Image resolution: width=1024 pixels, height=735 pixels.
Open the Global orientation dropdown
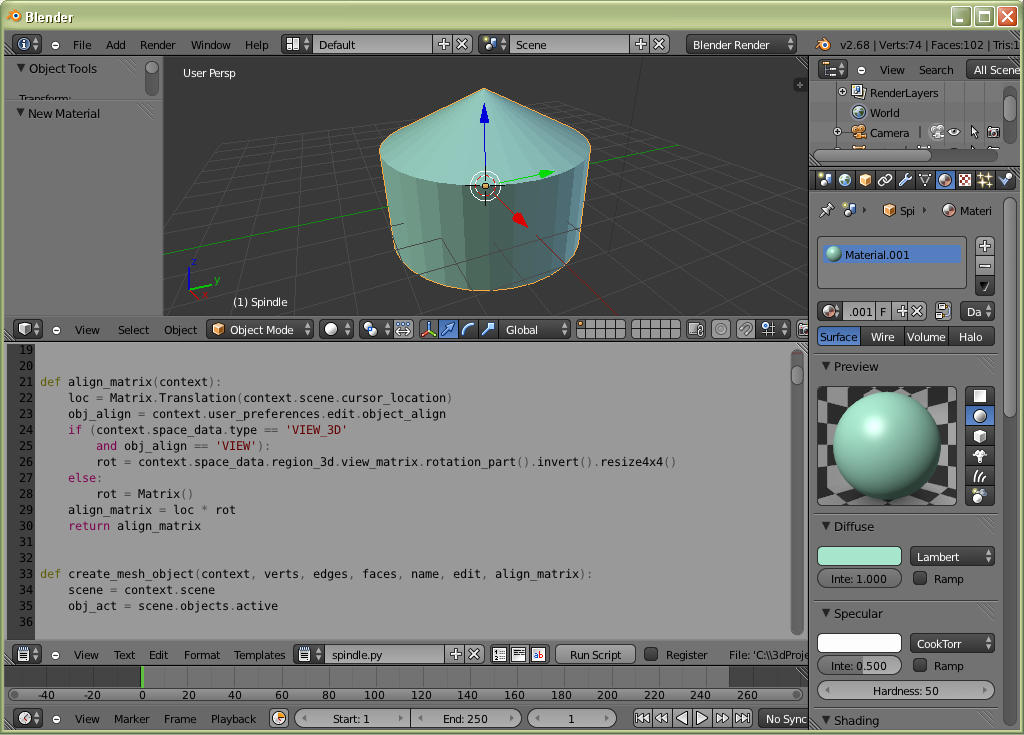coord(535,329)
